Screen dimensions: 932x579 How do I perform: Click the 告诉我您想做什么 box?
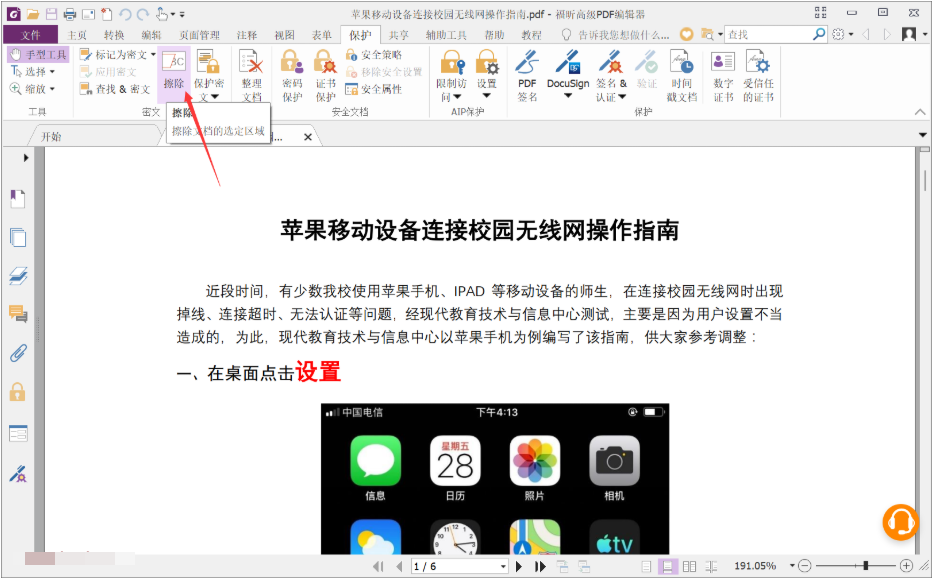tap(615, 35)
